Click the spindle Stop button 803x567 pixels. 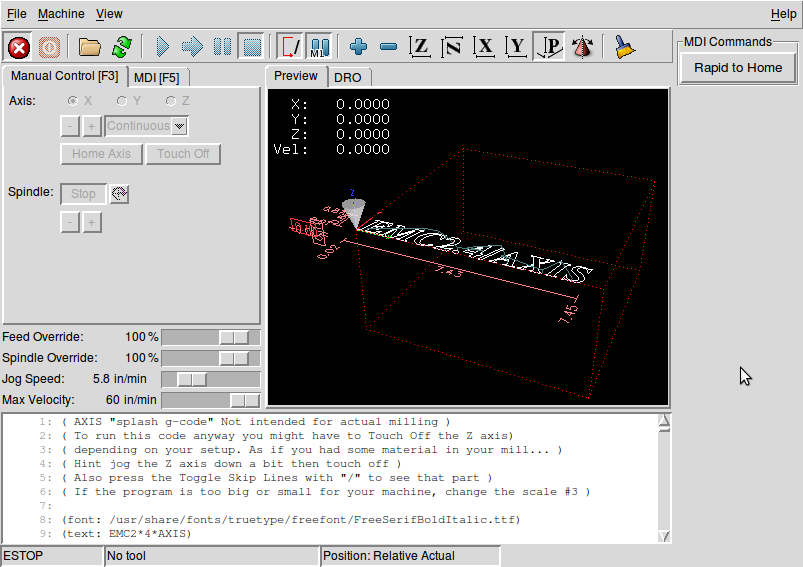point(83,194)
